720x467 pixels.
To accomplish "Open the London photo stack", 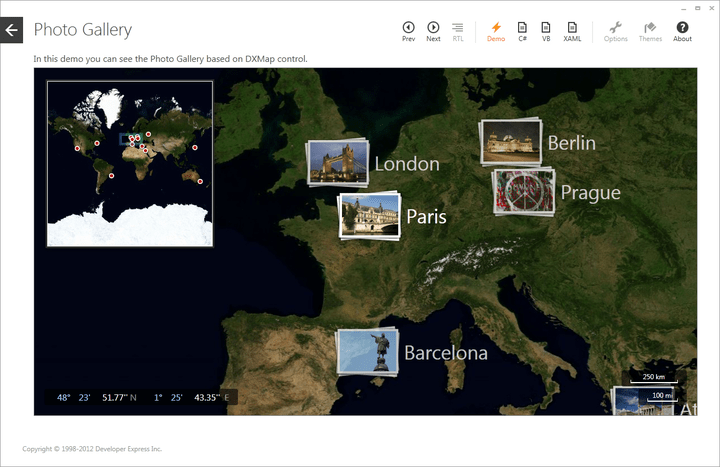I will coord(337,162).
